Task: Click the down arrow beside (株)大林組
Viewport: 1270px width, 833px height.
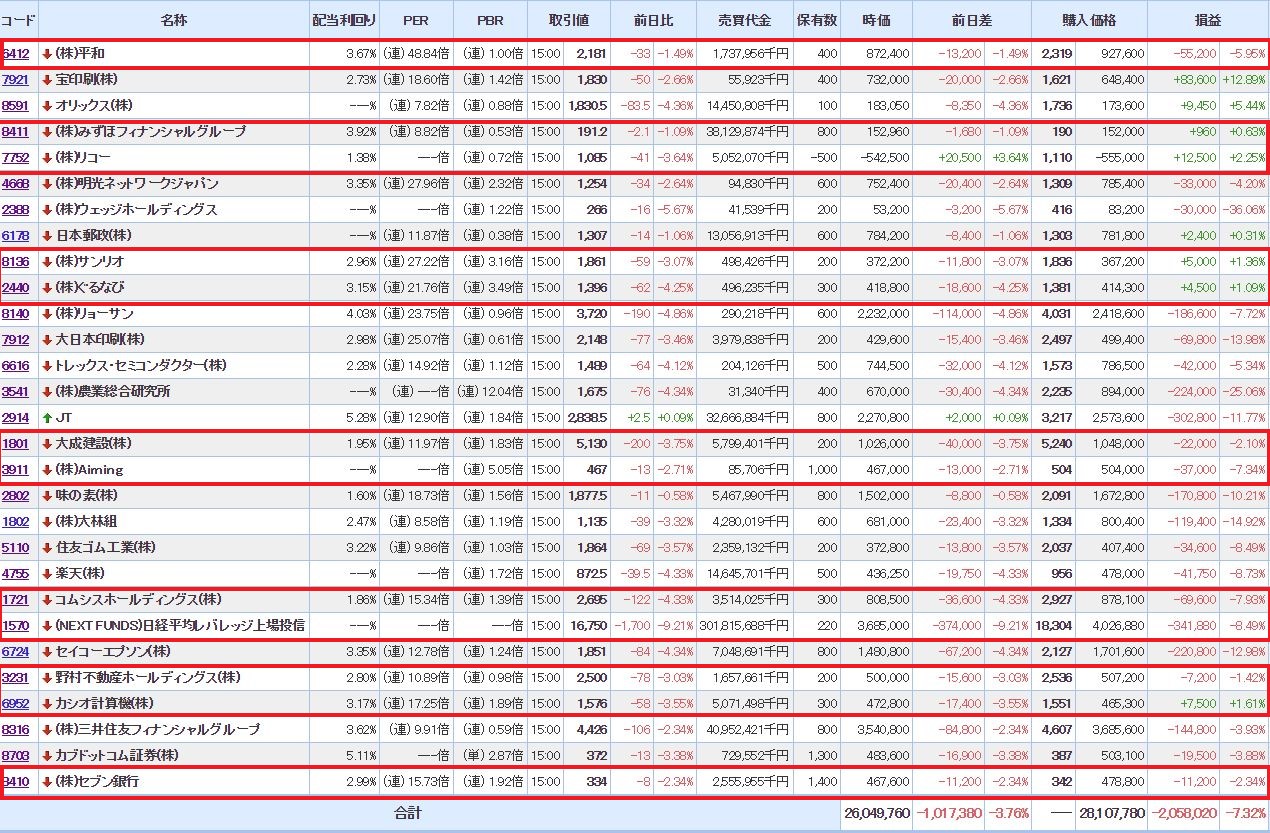Action: 46,521
